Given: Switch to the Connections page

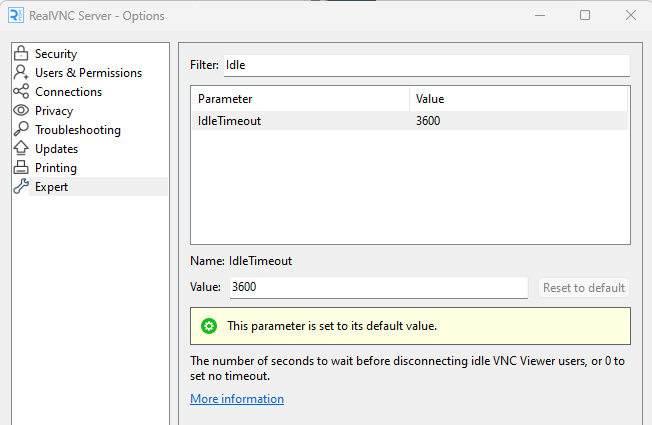Looking at the screenshot, I should pyautogui.click(x=68, y=92).
